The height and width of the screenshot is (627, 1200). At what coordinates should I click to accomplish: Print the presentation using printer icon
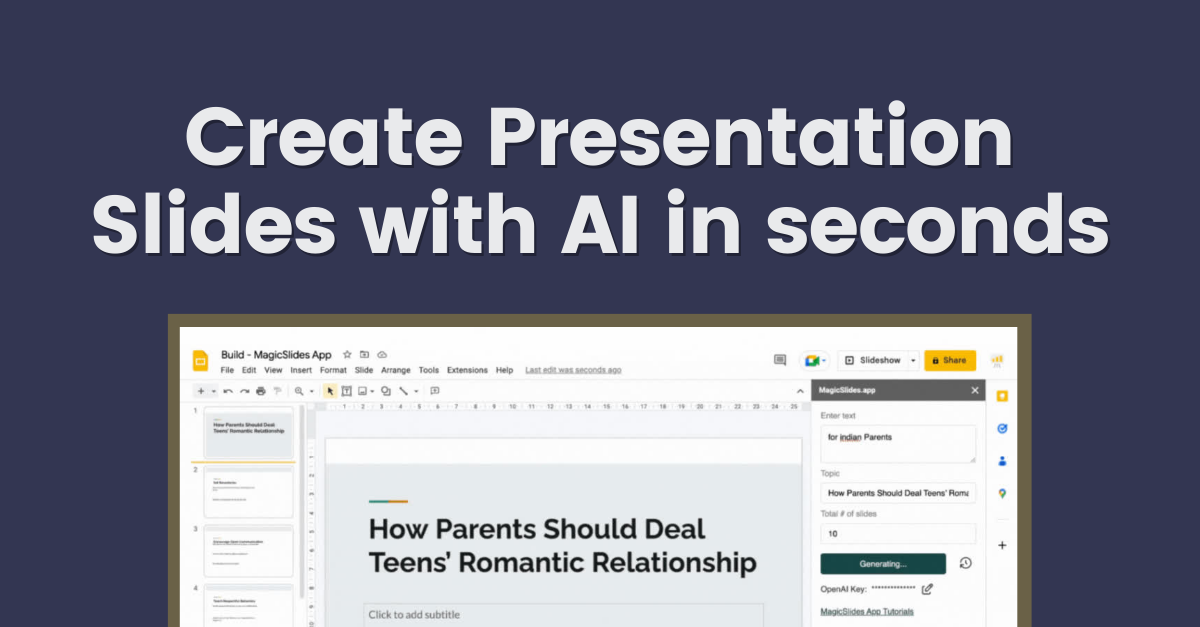pyautogui.click(x=261, y=391)
